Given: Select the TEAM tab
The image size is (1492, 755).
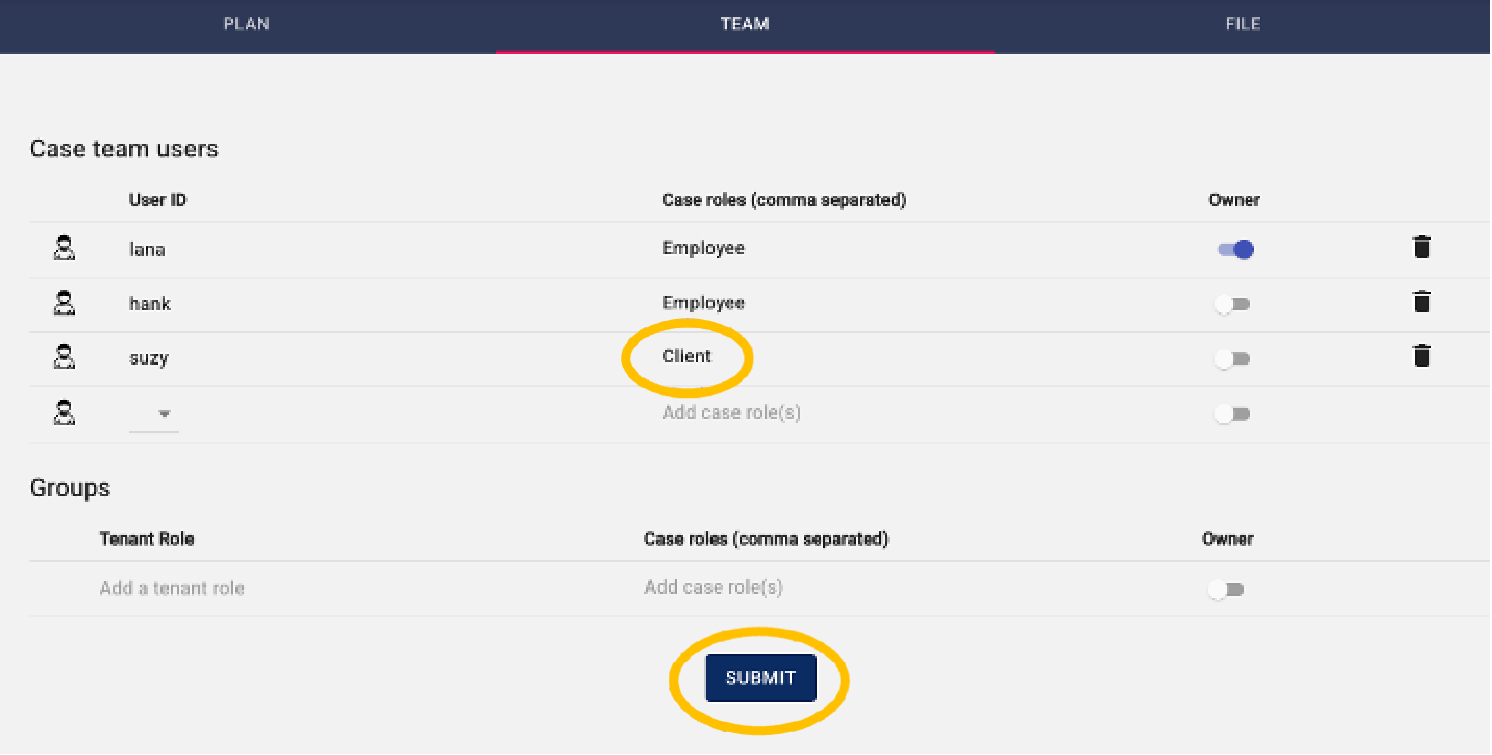Looking at the screenshot, I should point(745,23).
